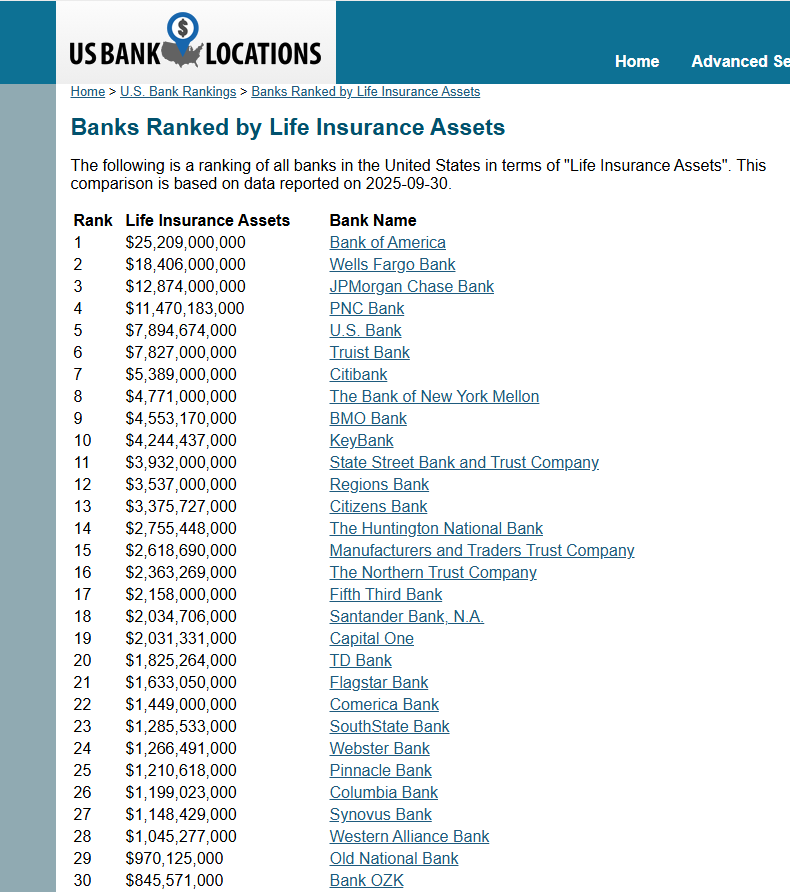Click the $5,389,000,000 amount

(181, 374)
